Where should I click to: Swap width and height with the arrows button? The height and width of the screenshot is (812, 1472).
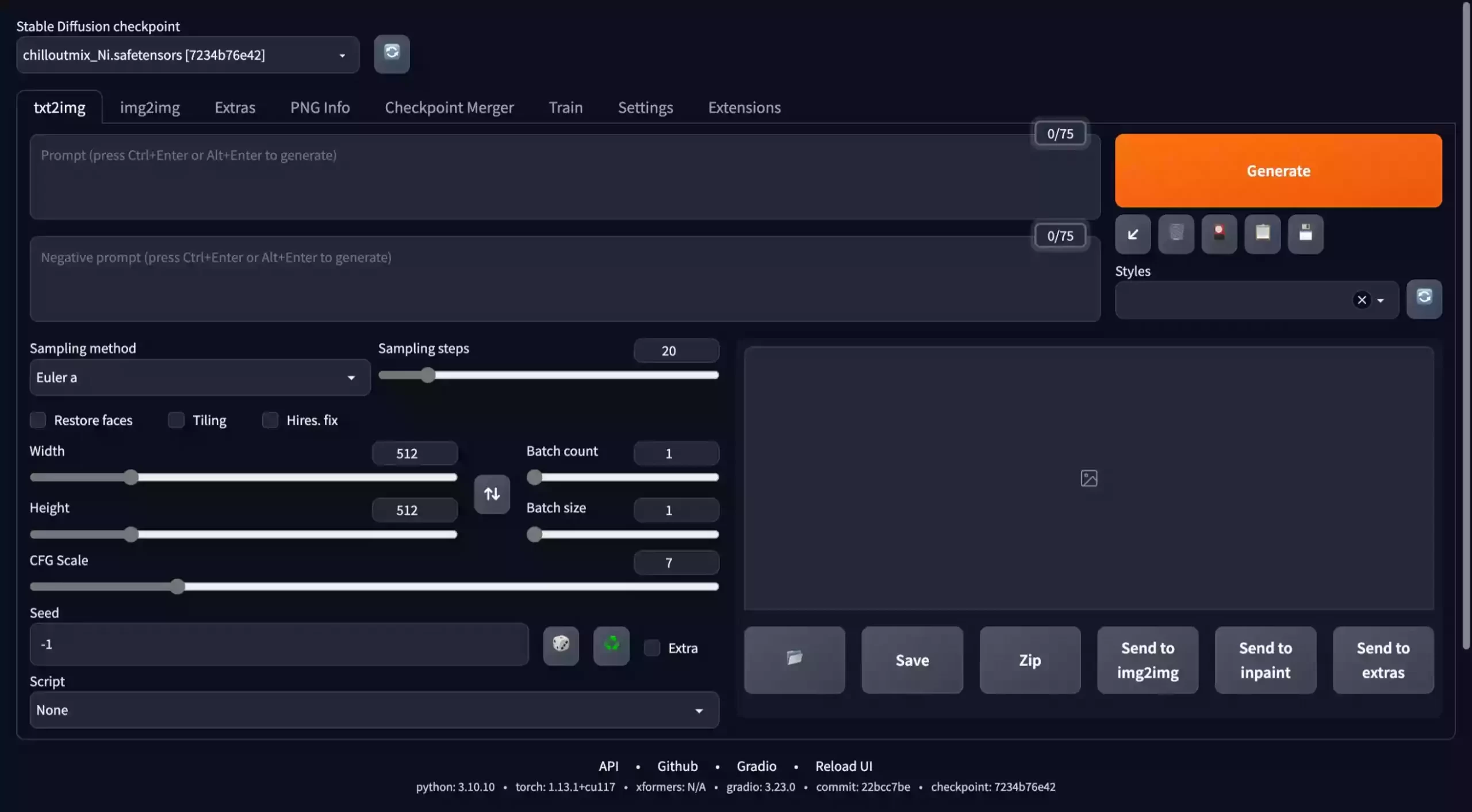(x=492, y=494)
